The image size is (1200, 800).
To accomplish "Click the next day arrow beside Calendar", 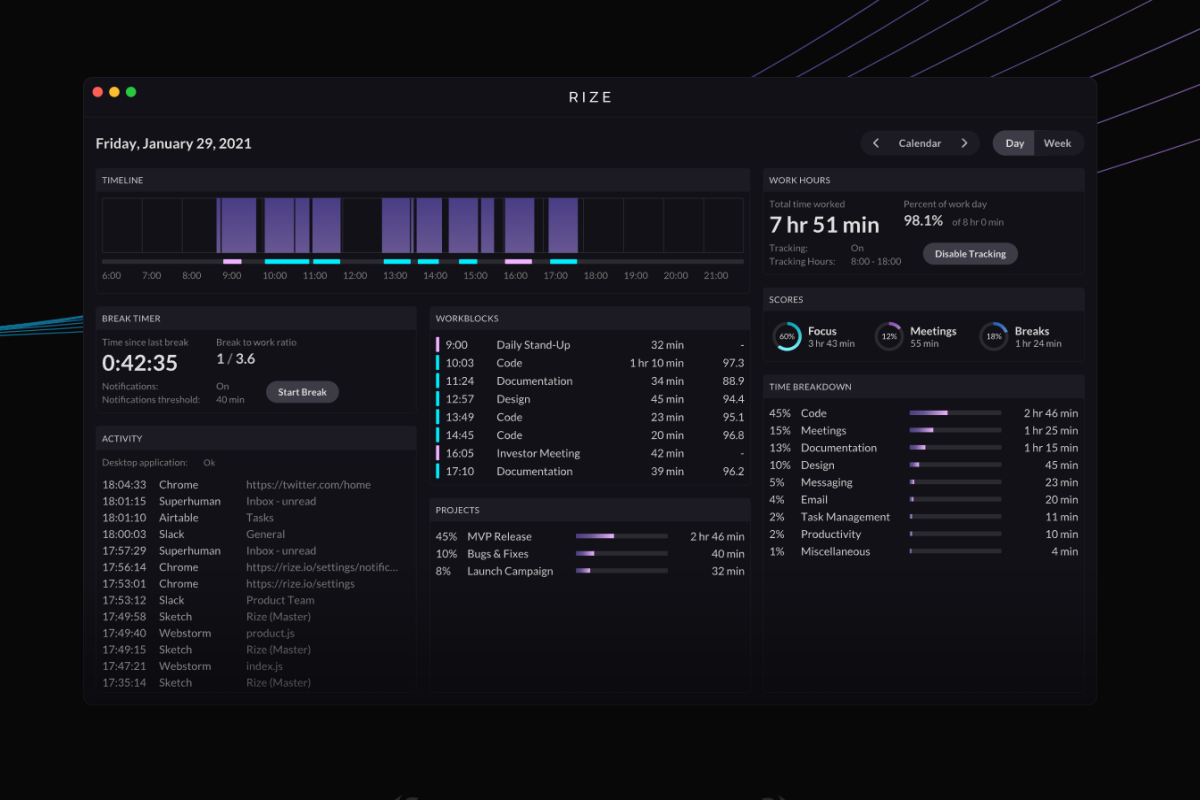I will click(x=964, y=143).
